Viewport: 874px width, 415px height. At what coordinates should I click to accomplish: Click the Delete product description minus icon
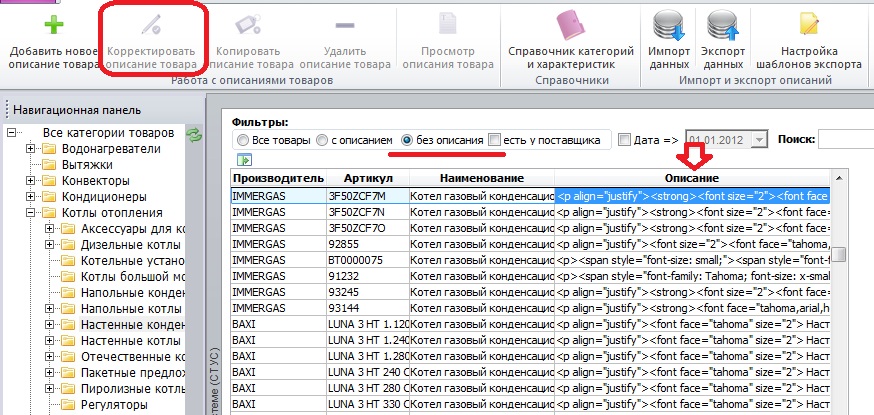(x=345, y=25)
